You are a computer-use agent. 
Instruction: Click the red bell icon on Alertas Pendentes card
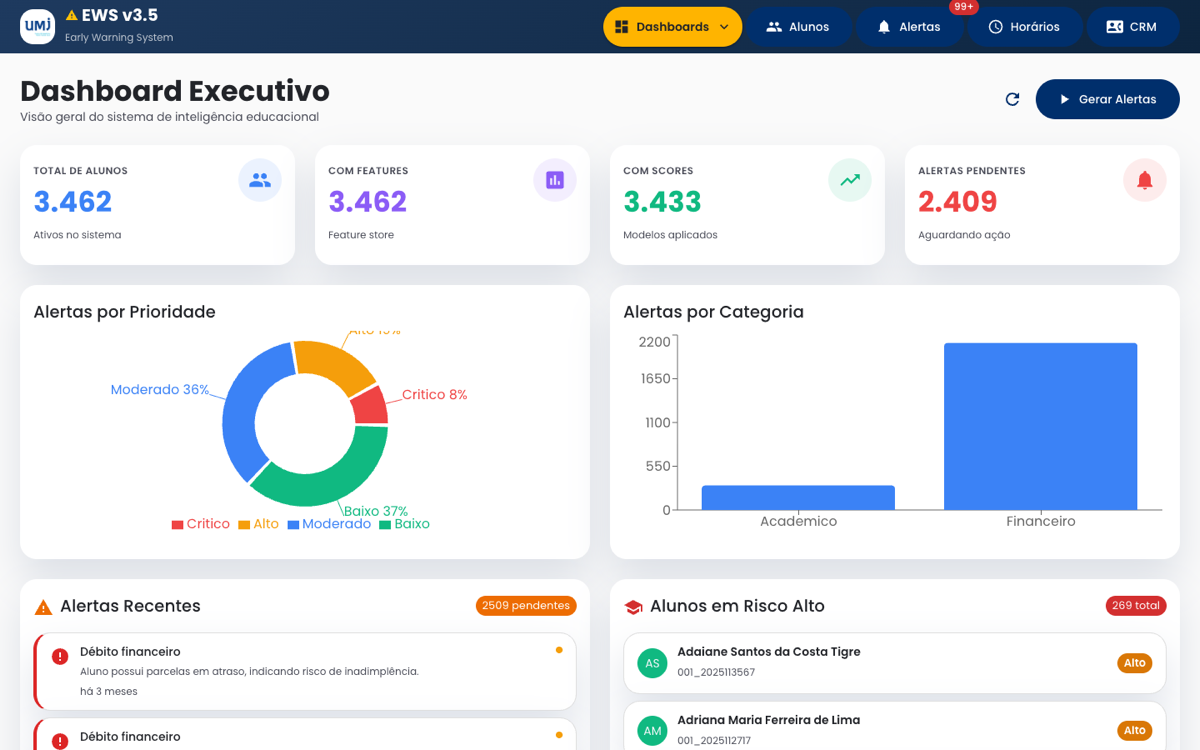click(1145, 180)
